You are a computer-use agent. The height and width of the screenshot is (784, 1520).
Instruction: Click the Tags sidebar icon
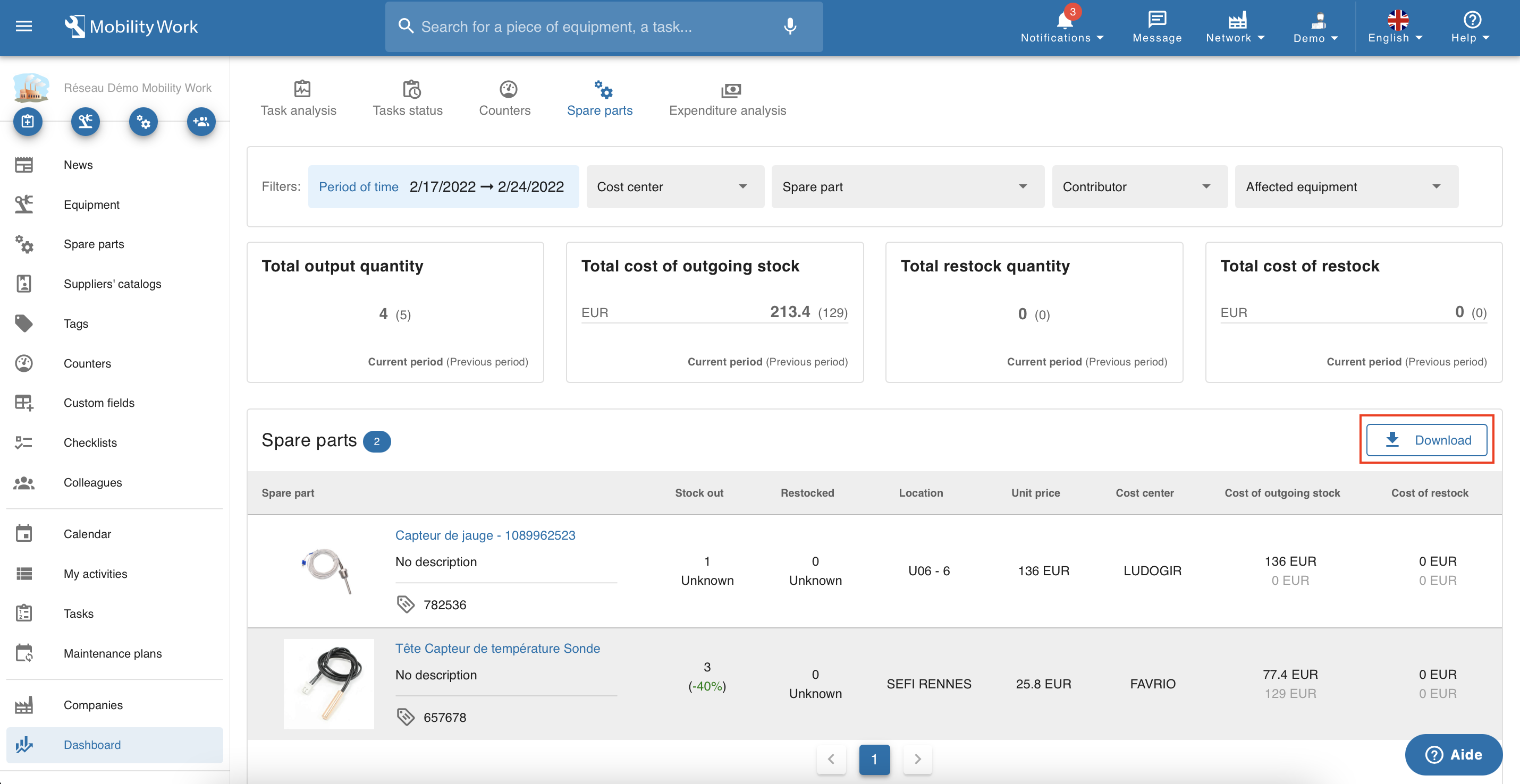pos(23,323)
